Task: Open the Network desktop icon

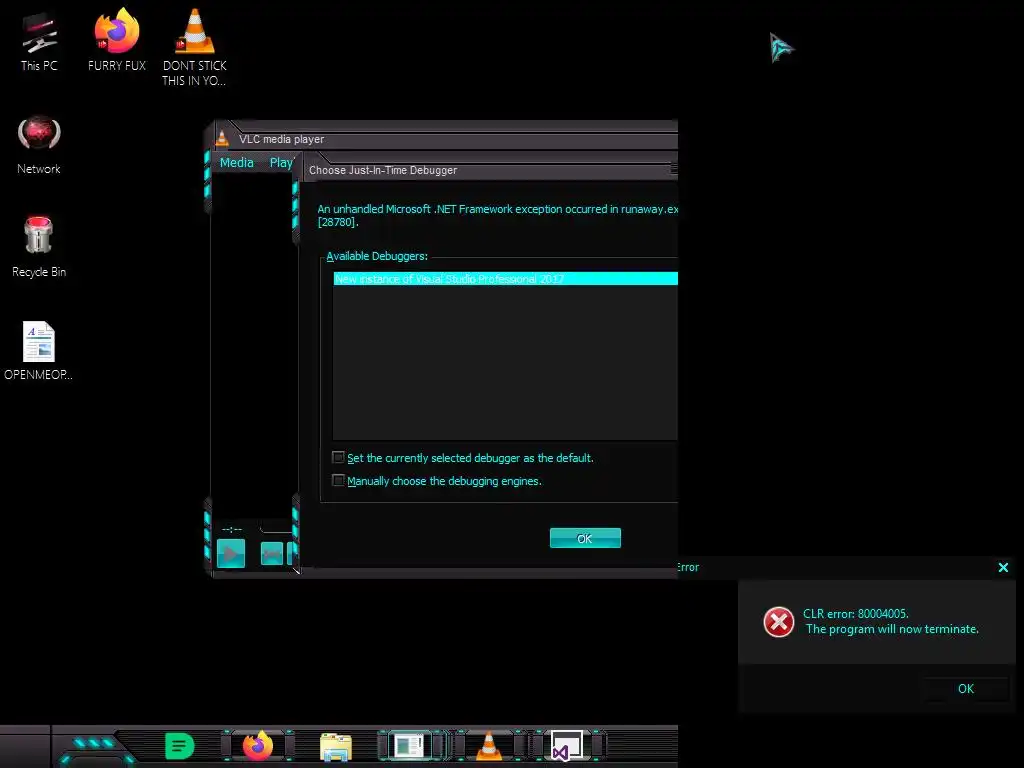Action: (x=39, y=144)
